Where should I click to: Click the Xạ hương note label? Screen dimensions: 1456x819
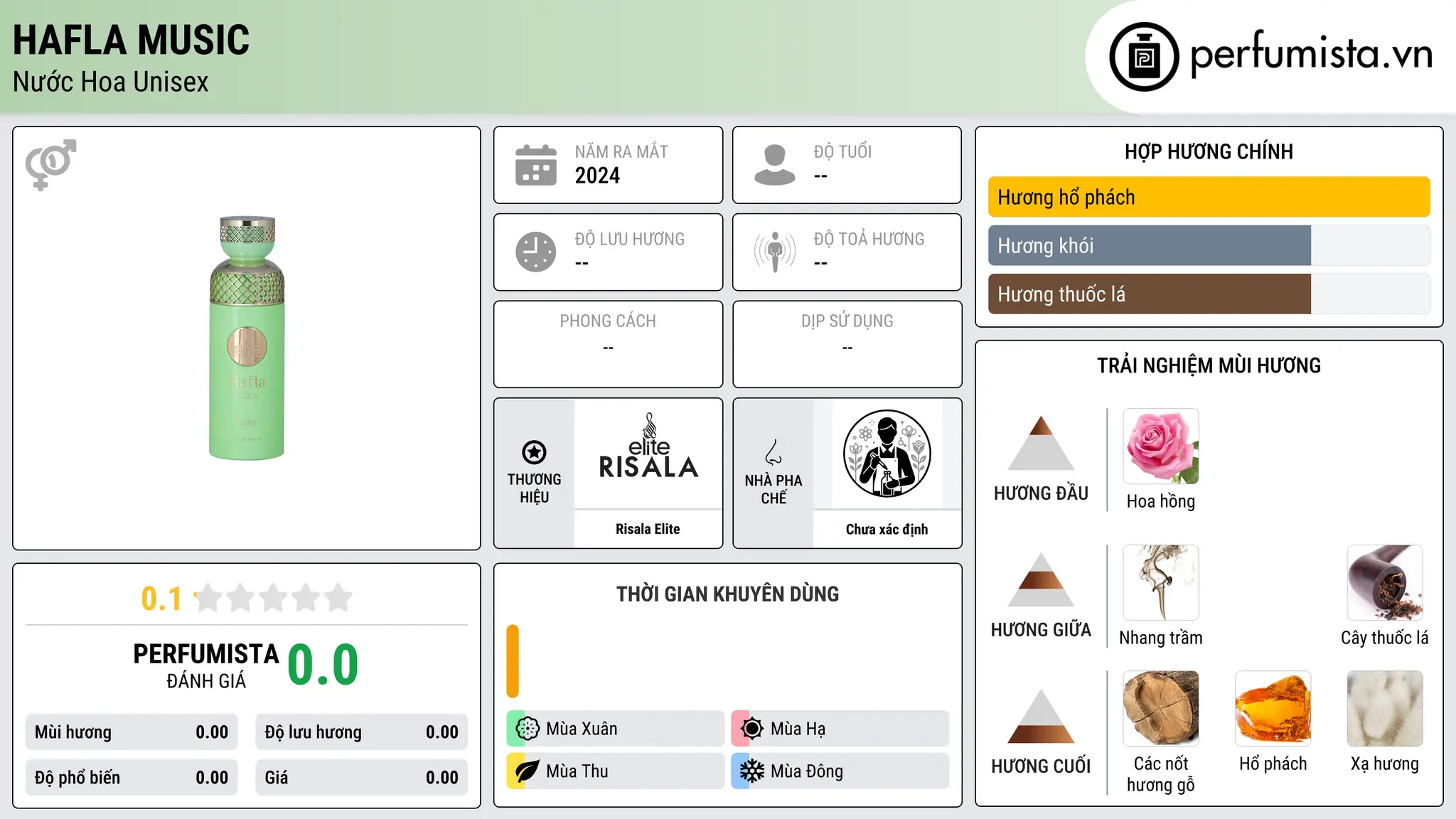tap(1385, 764)
